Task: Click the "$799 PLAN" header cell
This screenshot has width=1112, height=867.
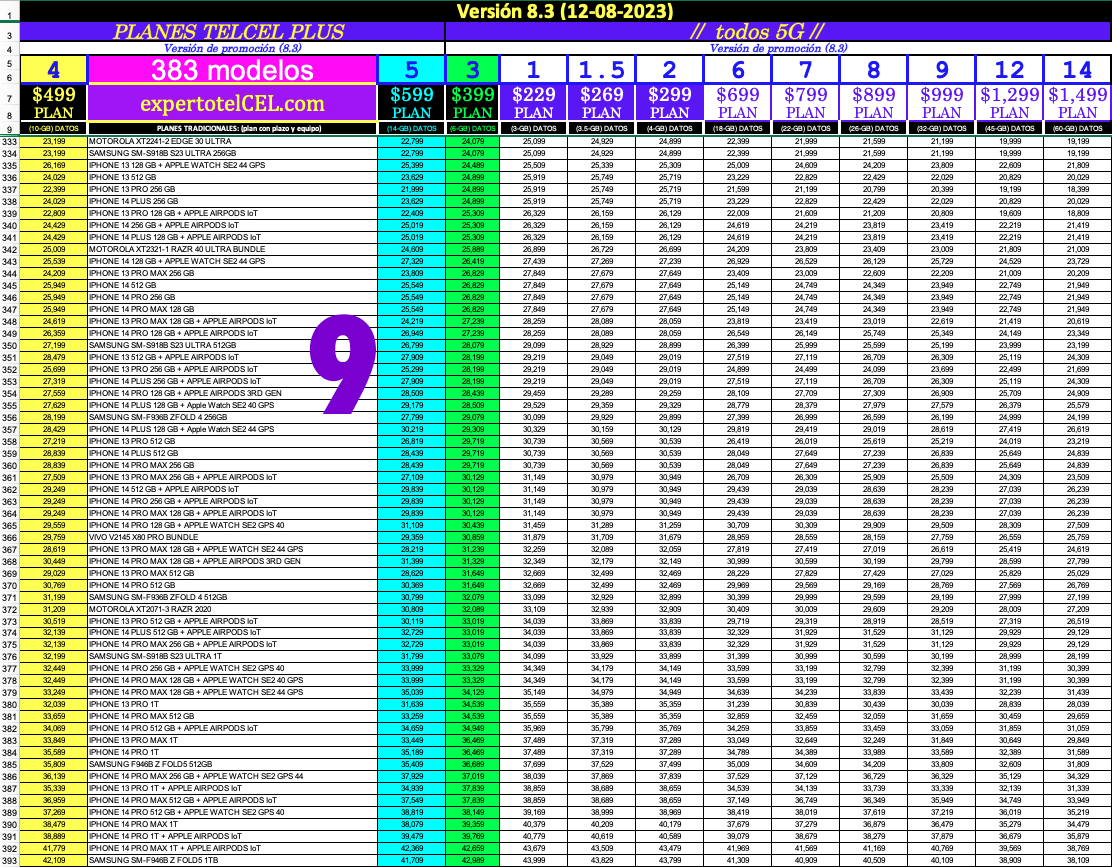Action: 806,104
